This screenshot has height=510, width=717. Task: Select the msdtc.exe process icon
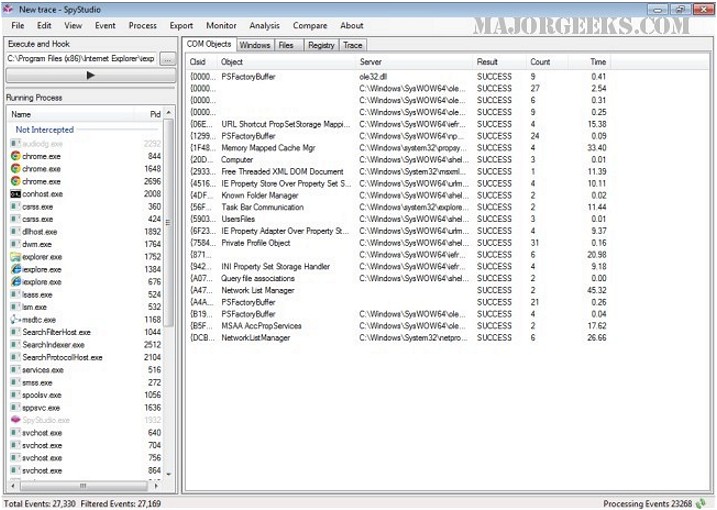[16, 319]
